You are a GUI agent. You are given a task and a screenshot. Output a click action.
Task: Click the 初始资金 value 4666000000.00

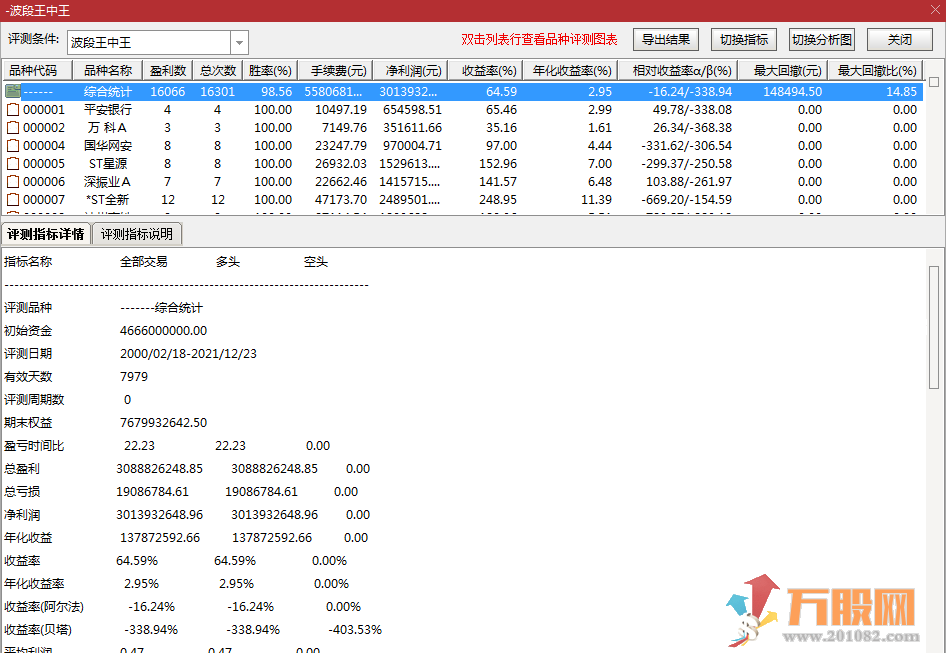tap(163, 331)
